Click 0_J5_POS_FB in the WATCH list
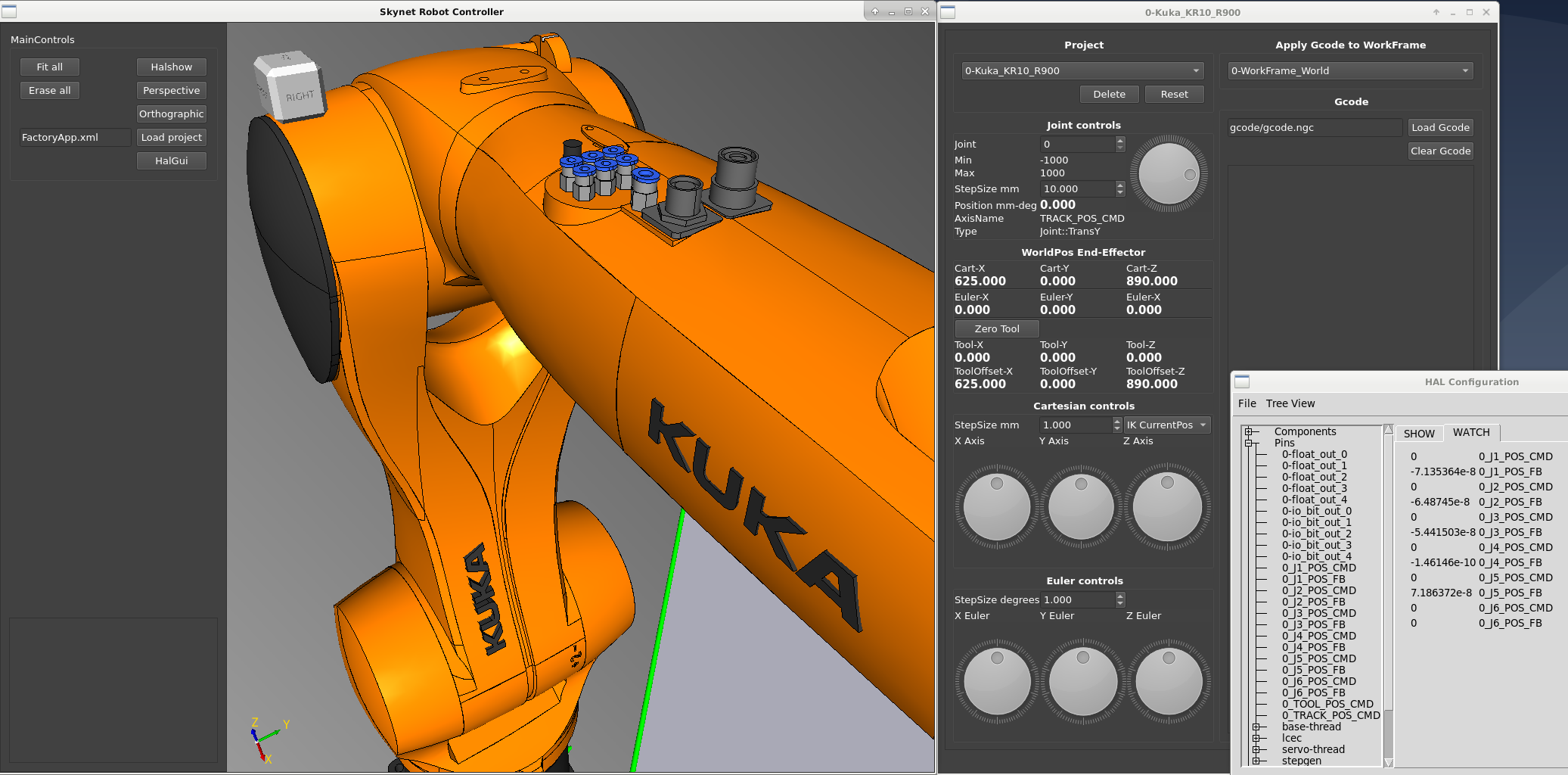Image resolution: width=1568 pixels, height=775 pixels. click(1511, 593)
